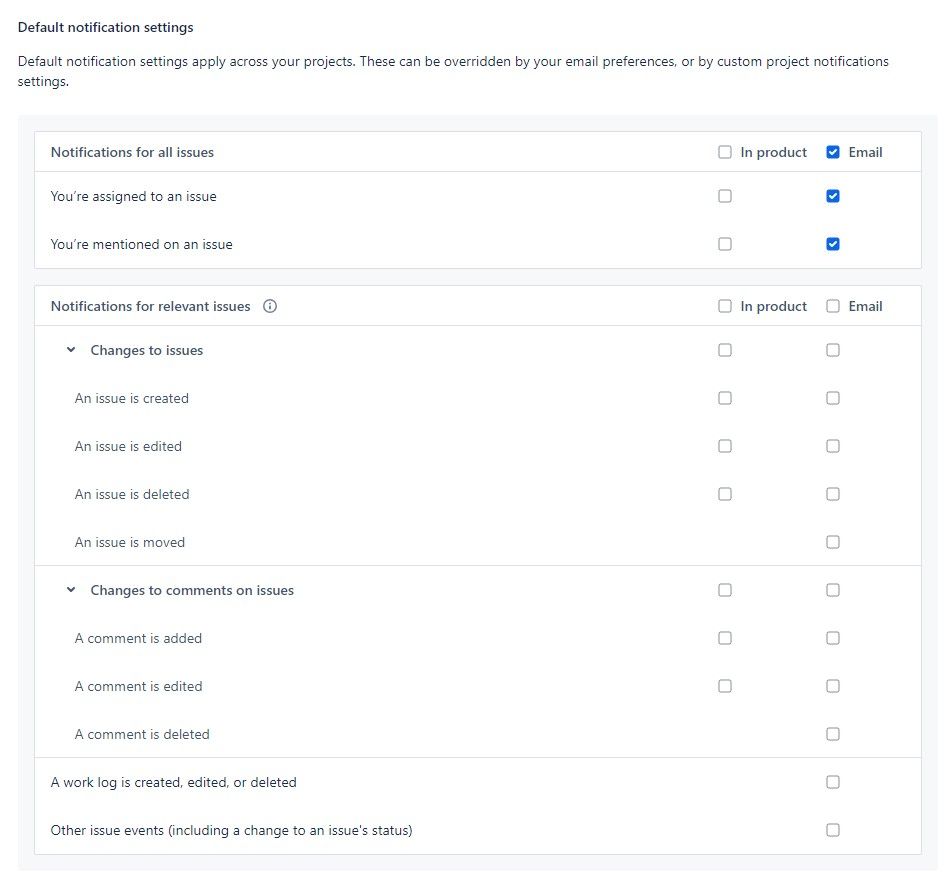Uncheck Email for You're mentioned on an issue

833,244
